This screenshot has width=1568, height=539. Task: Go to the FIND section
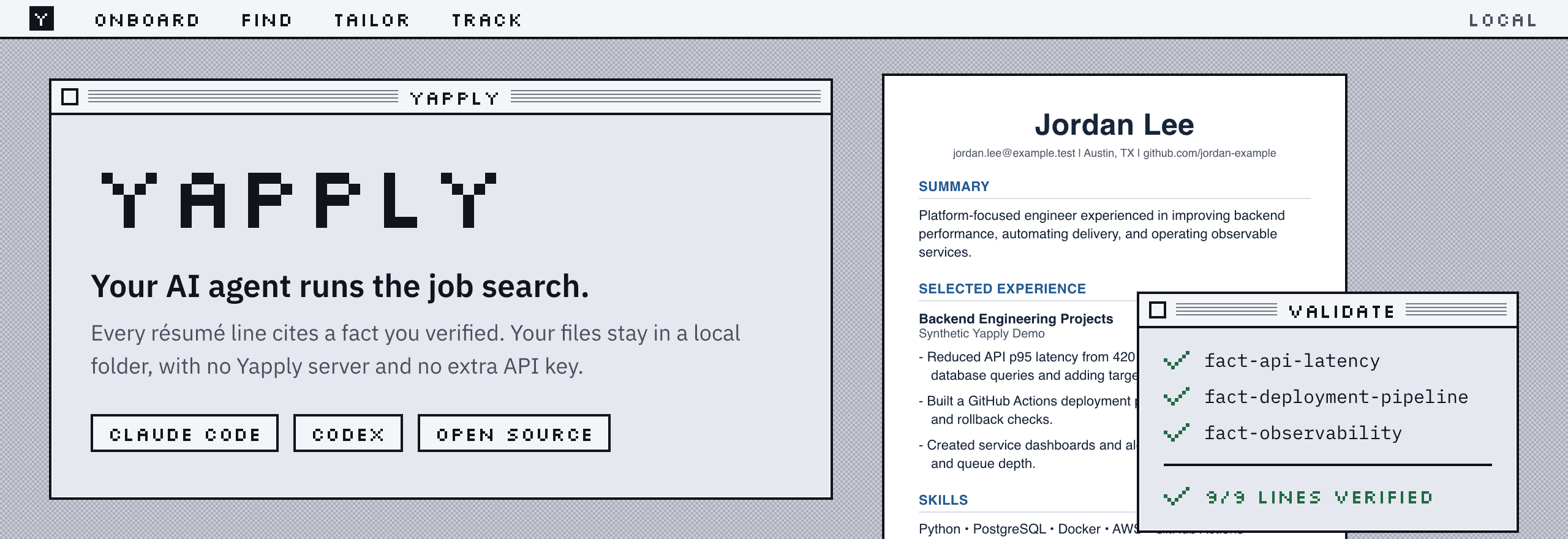click(x=266, y=20)
